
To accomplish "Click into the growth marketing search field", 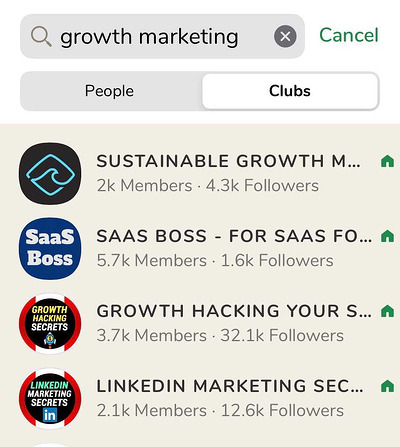I will pos(162,36).
